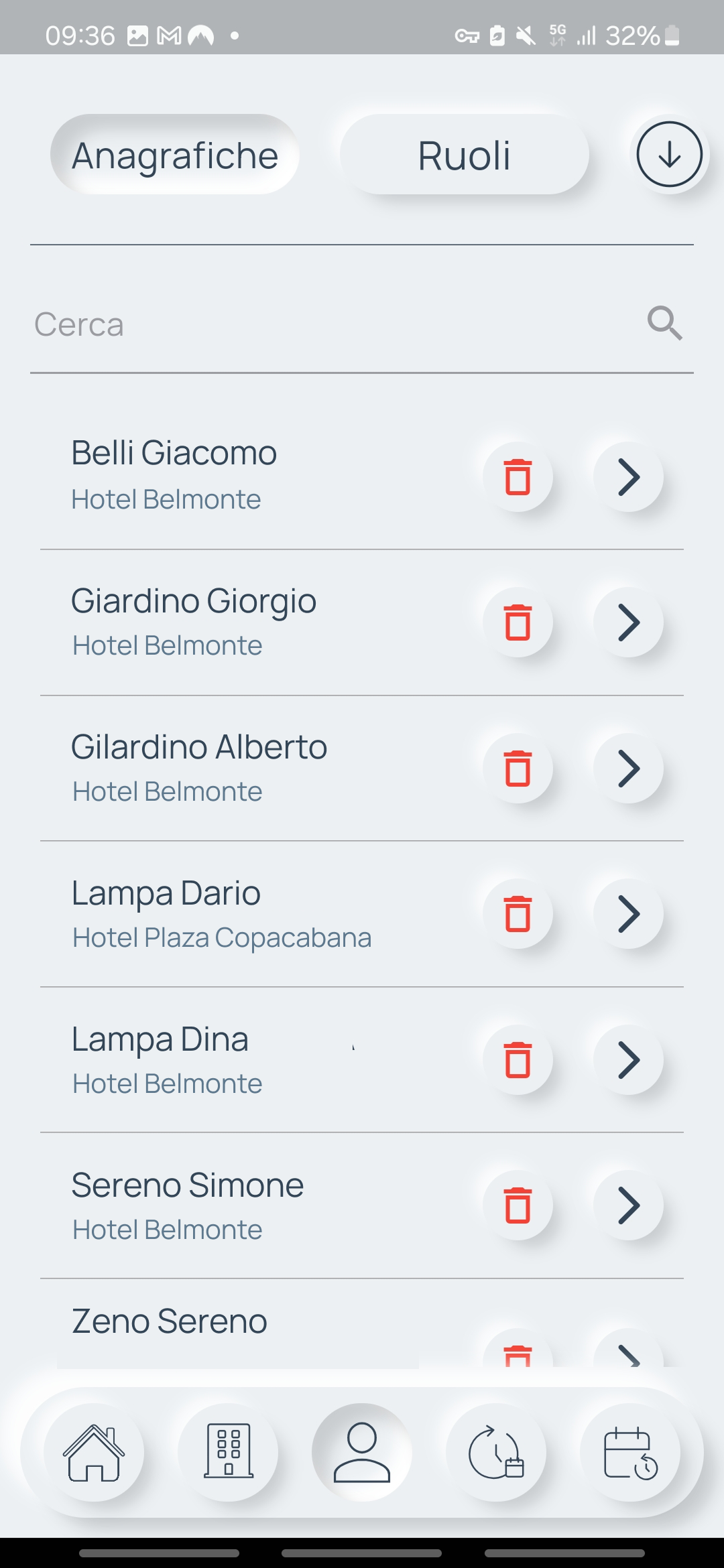Open Belli Giacomo details chevron
The image size is (724, 1568).
tap(628, 477)
